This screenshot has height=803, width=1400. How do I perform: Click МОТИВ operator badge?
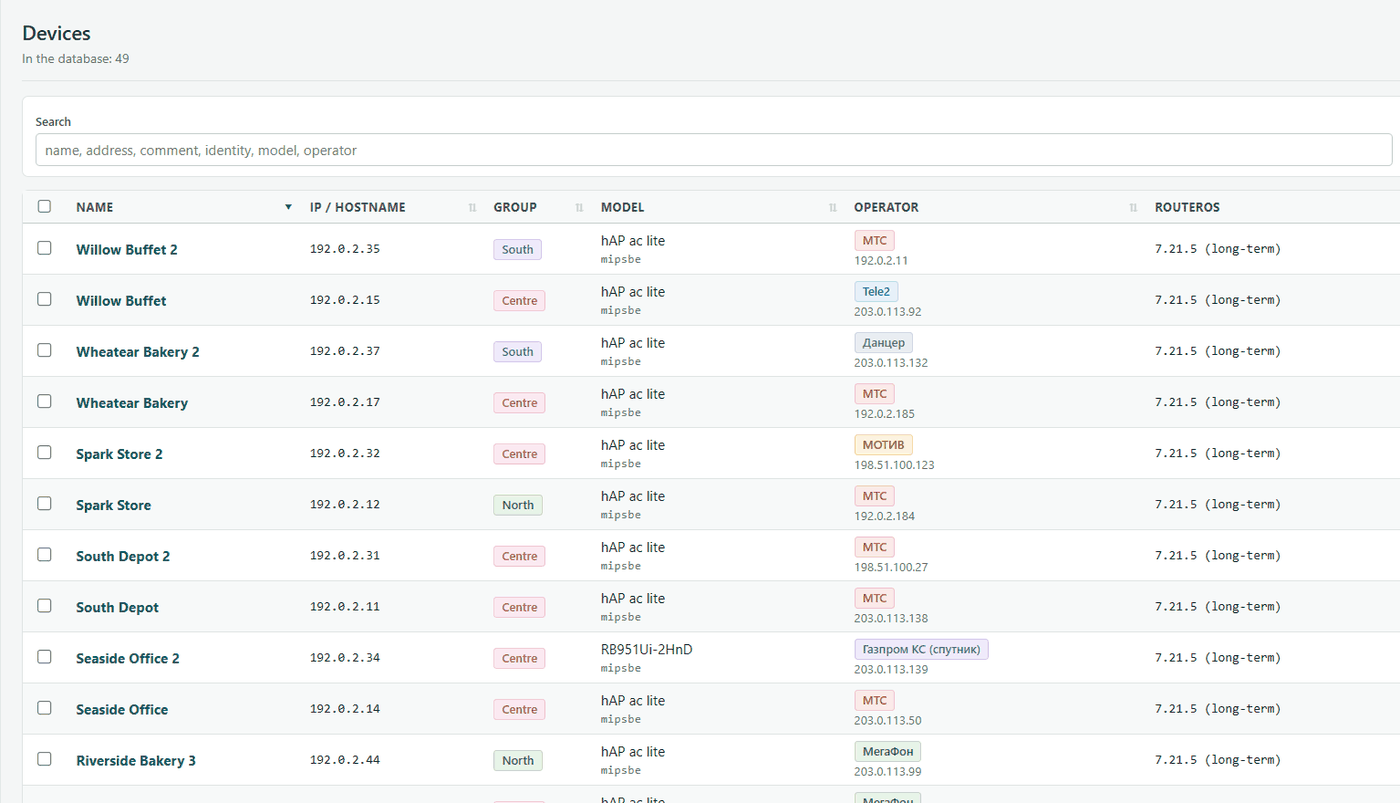pyautogui.click(x=883, y=445)
